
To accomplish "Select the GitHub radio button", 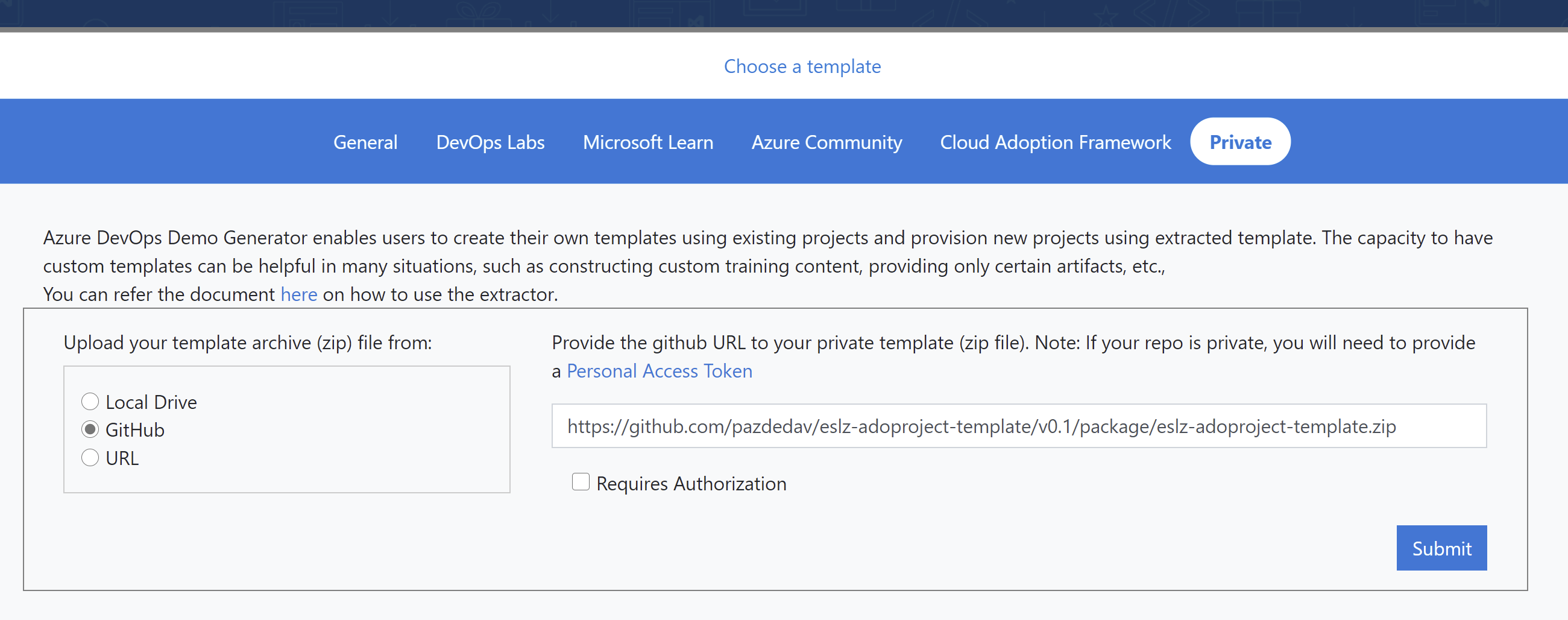I will click(90, 430).
